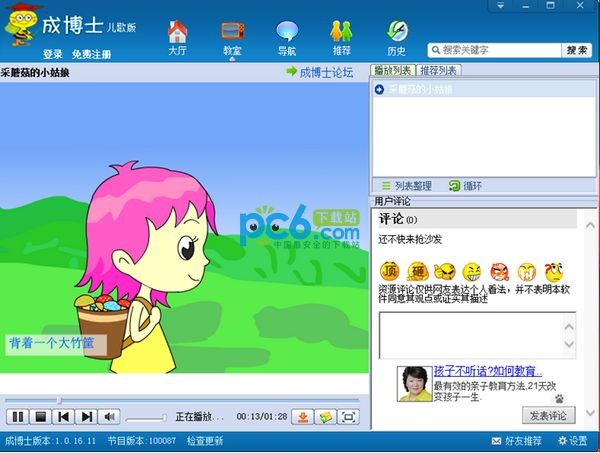Viewport: 600px width, 453px height.
Task: Click the 还不快来抢沙发 text
Action: [x=410, y=240]
